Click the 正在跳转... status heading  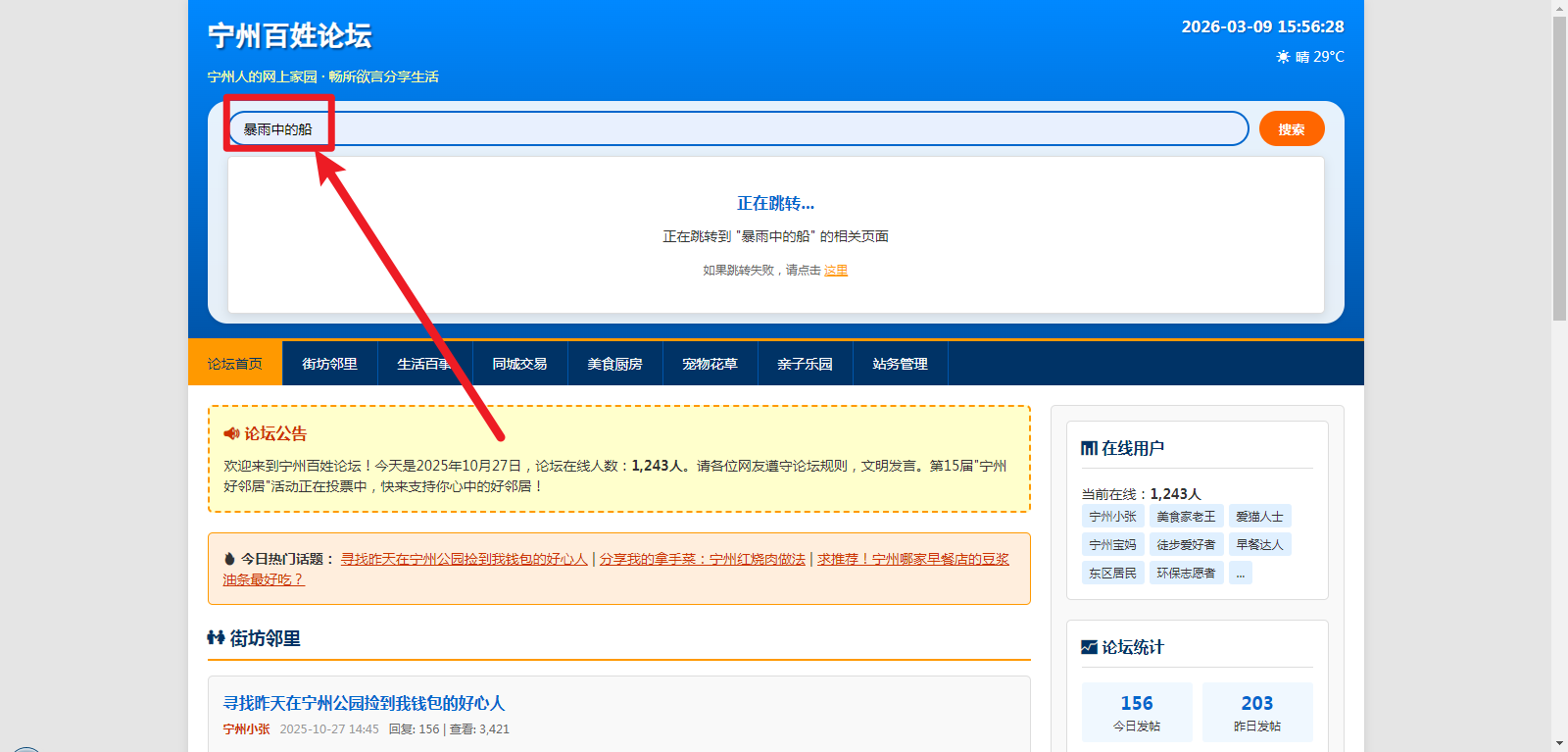coord(776,203)
